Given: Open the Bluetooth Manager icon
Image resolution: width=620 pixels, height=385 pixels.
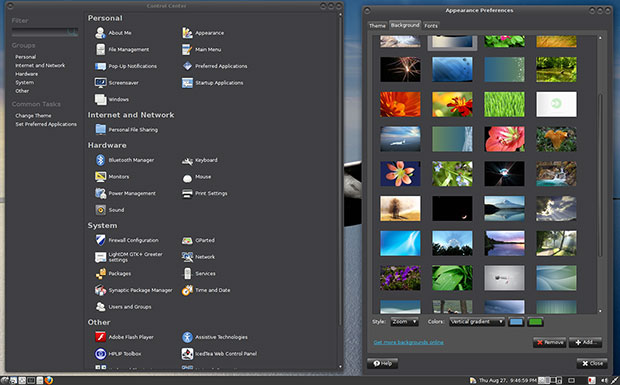Looking at the screenshot, I should click(100, 160).
